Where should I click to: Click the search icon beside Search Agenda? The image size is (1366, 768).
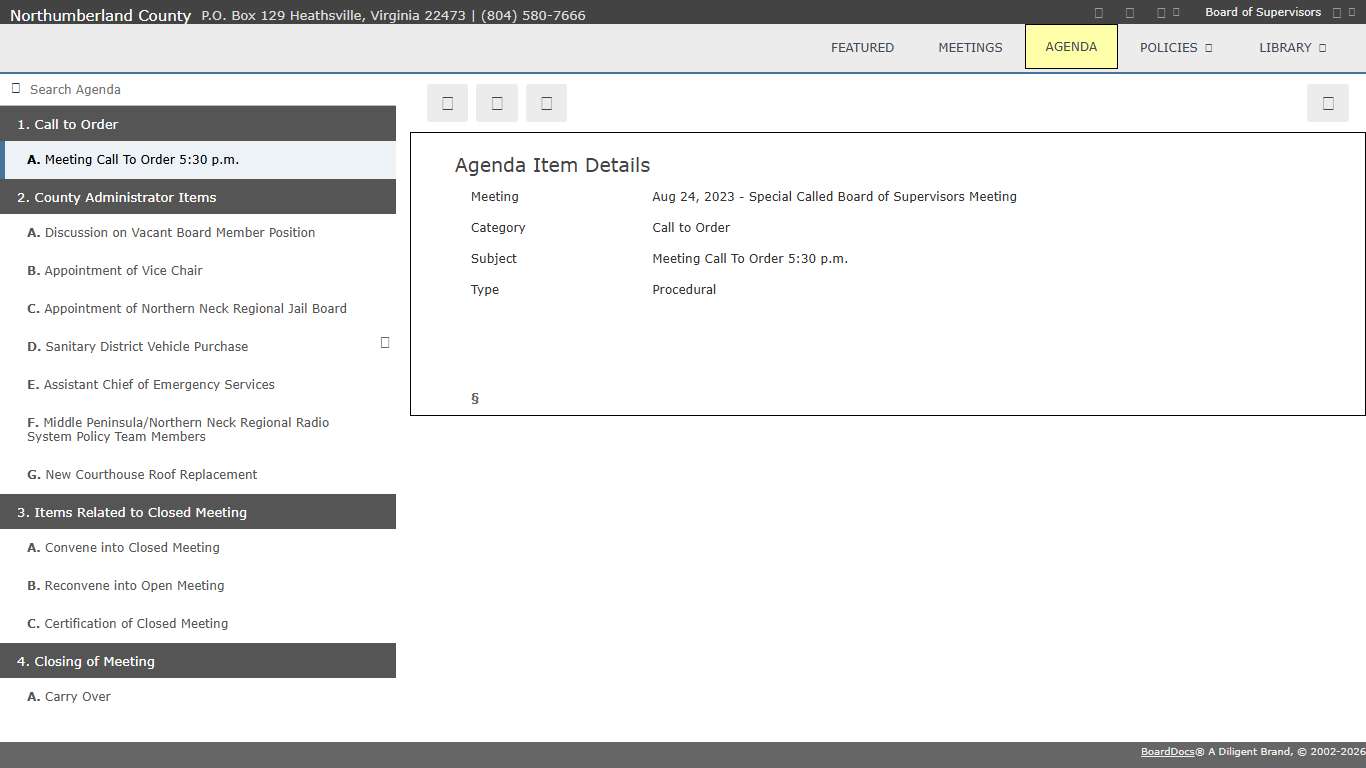[x=15, y=88]
